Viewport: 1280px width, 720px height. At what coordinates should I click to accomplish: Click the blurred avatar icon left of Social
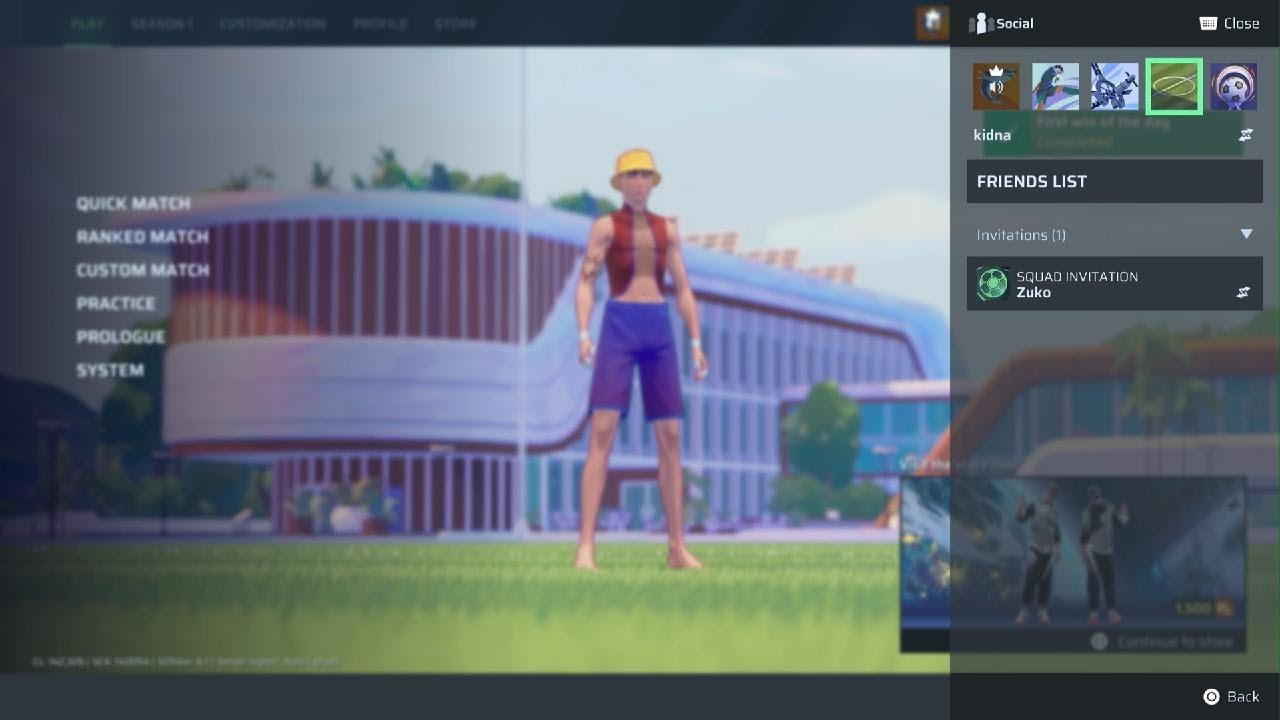pyautogui.click(x=932, y=23)
